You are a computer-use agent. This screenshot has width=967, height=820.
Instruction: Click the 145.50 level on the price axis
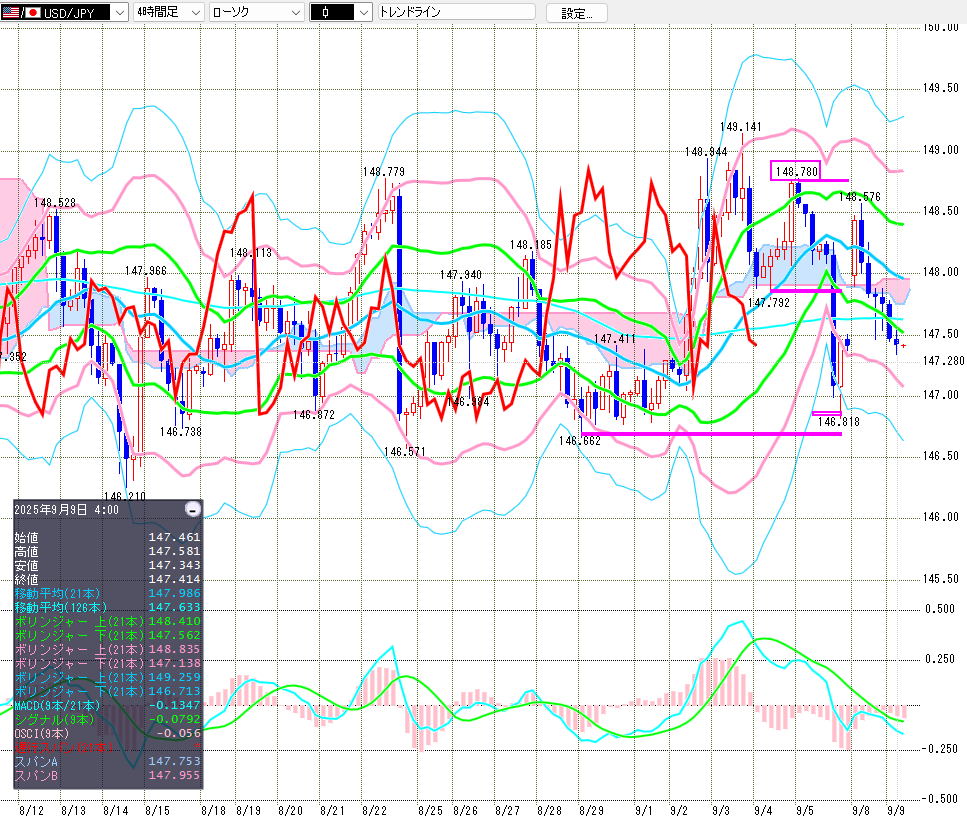coord(941,579)
